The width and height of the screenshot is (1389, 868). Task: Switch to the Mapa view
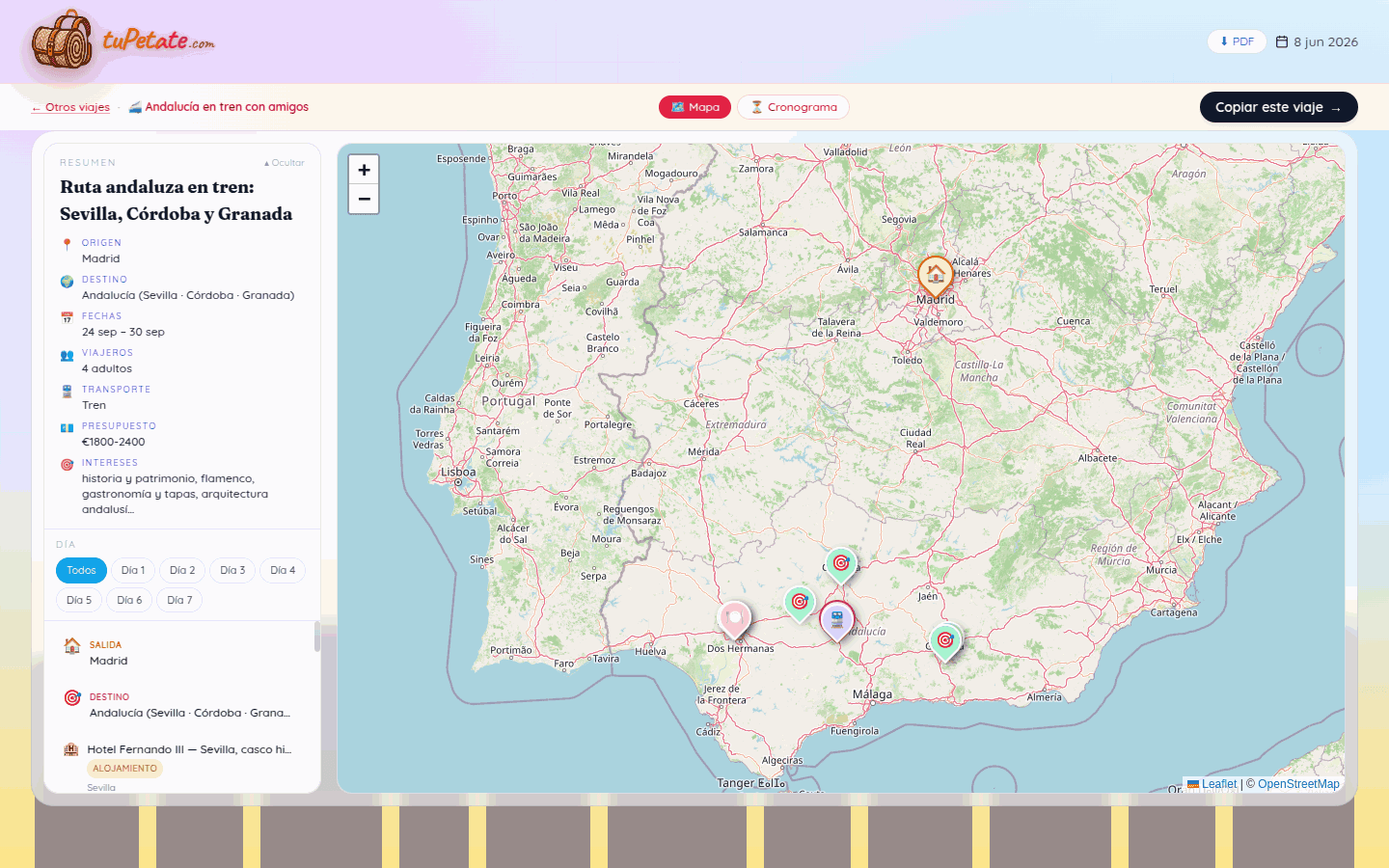(x=694, y=107)
